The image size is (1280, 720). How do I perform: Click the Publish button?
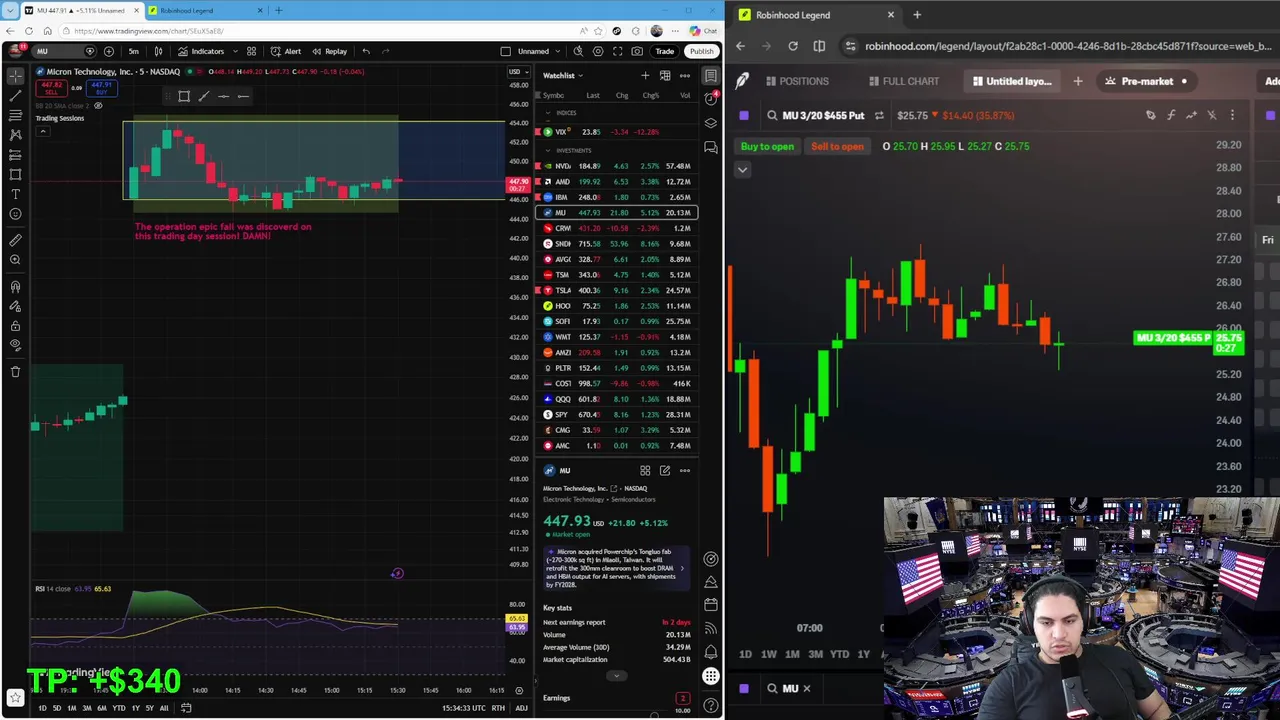(x=701, y=51)
